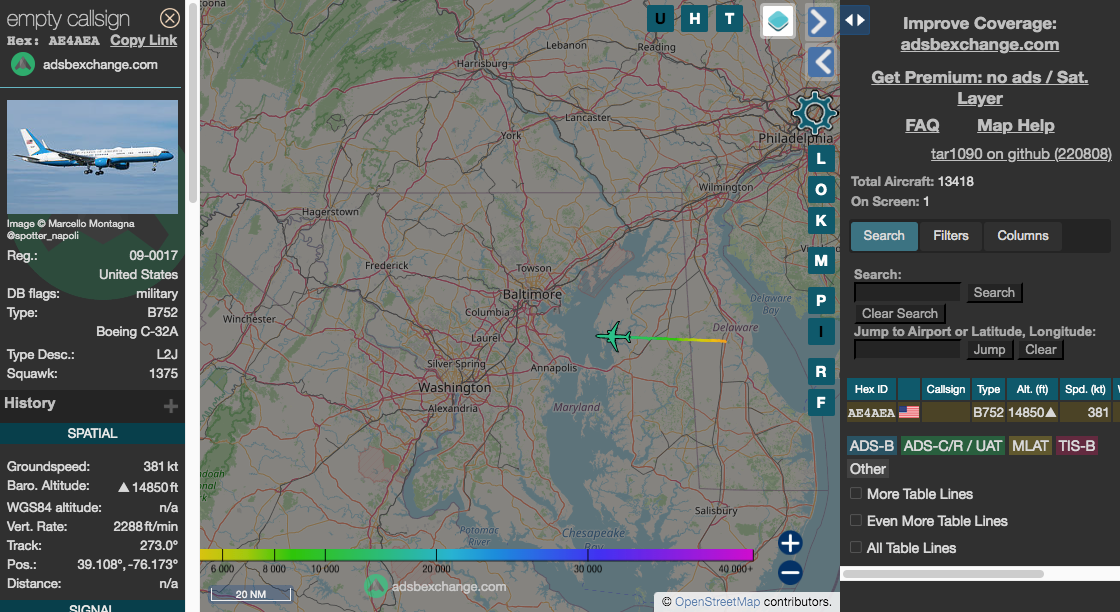Image resolution: width=1120 pixels, height=612 pixels.
Task: Switch to the Columns tab
Action: pyautogui.click(x=1023, y=236)
